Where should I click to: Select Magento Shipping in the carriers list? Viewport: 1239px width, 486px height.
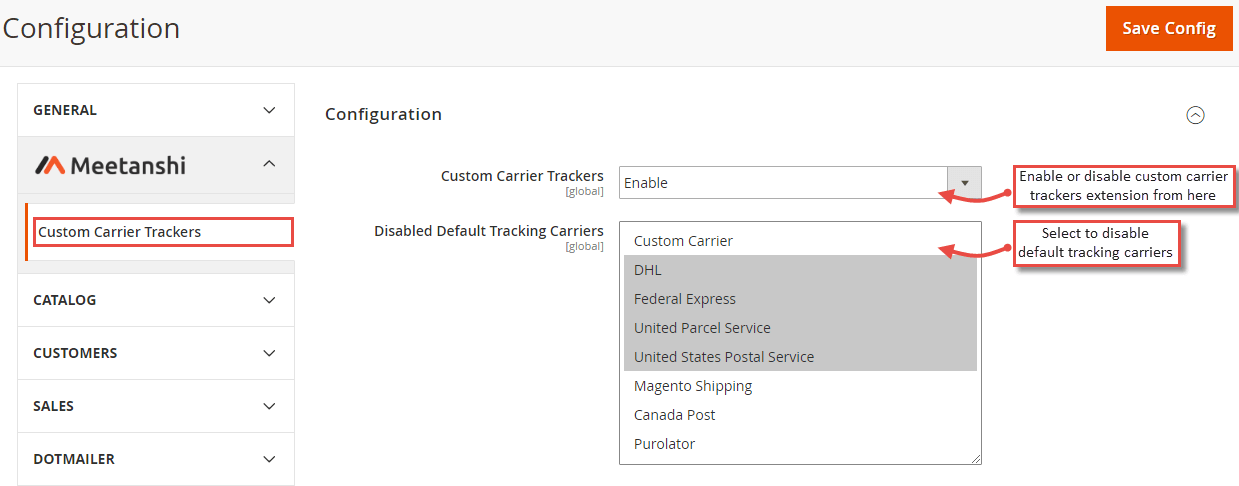point(800,386)
